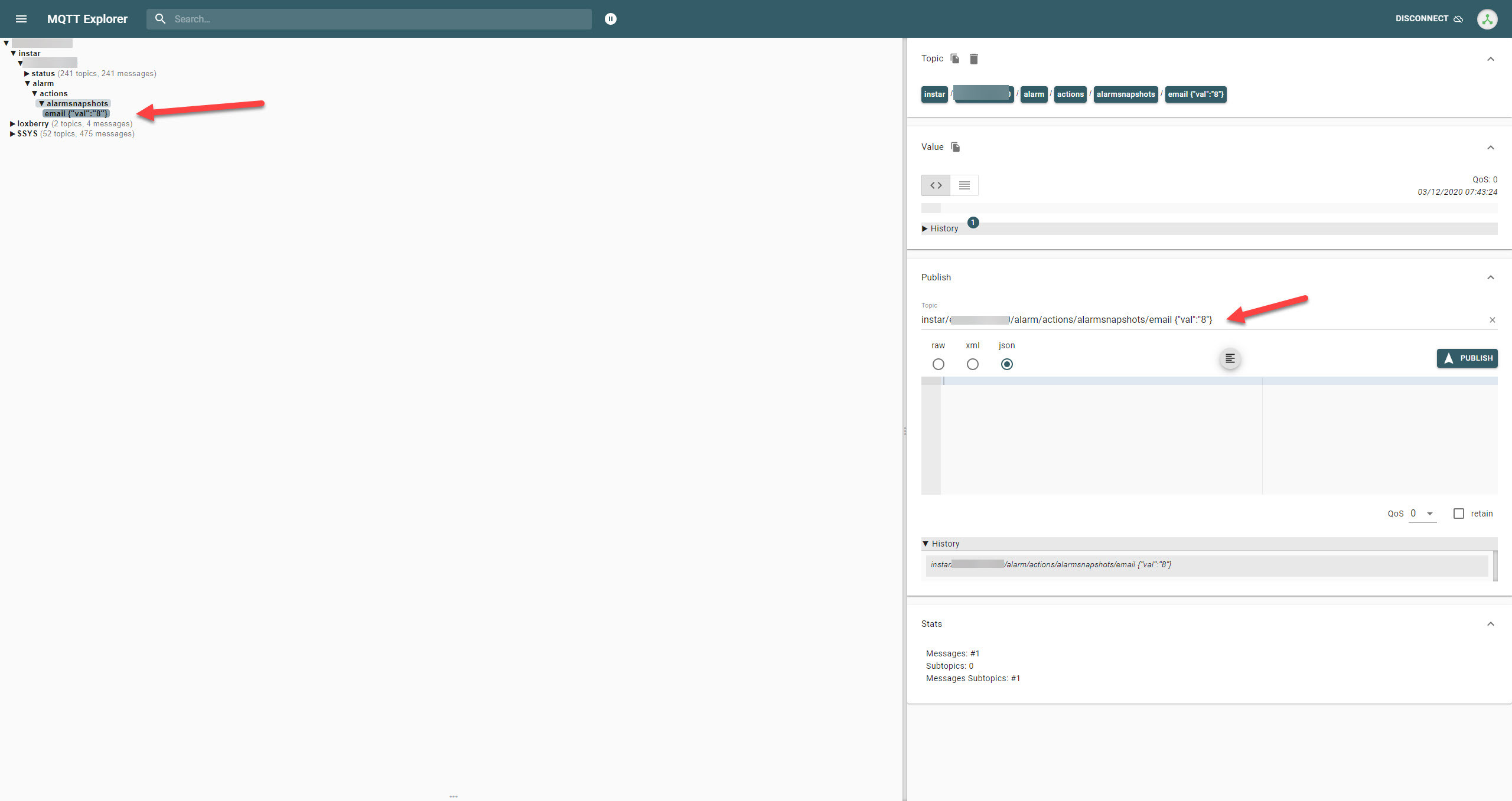Click the publish history scrollbar
The image size is (1512, 801).
pos(1495,565)
